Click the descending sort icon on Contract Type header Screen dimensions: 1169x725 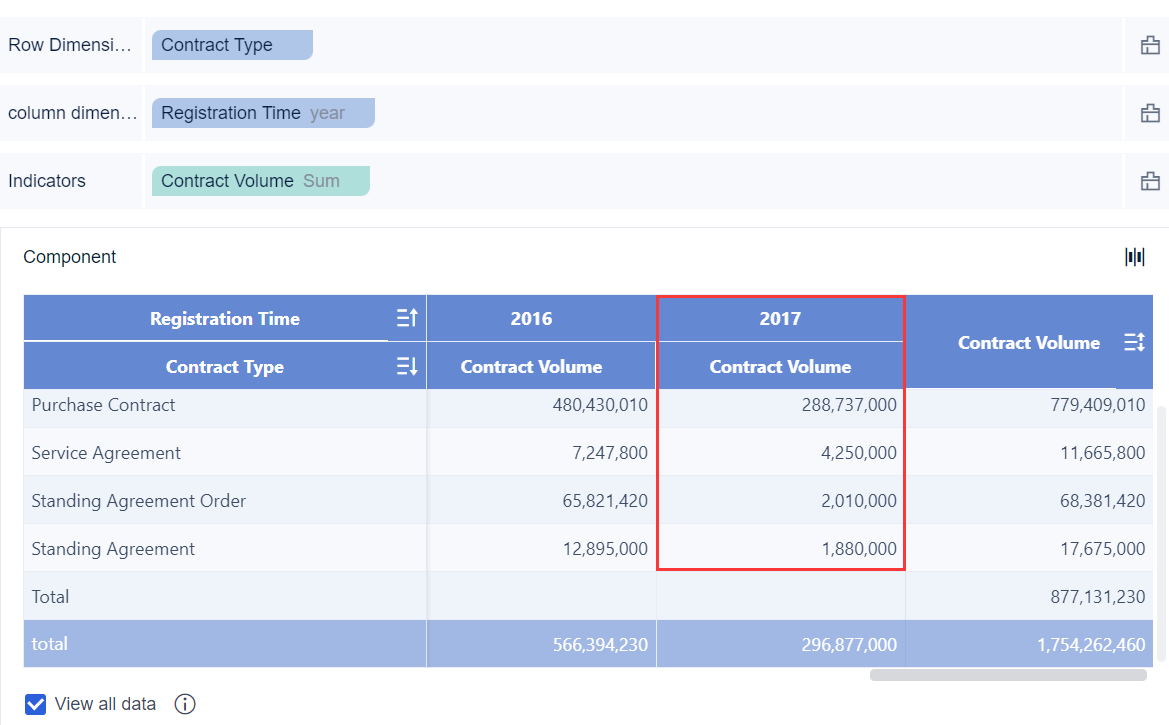point(406,365)
